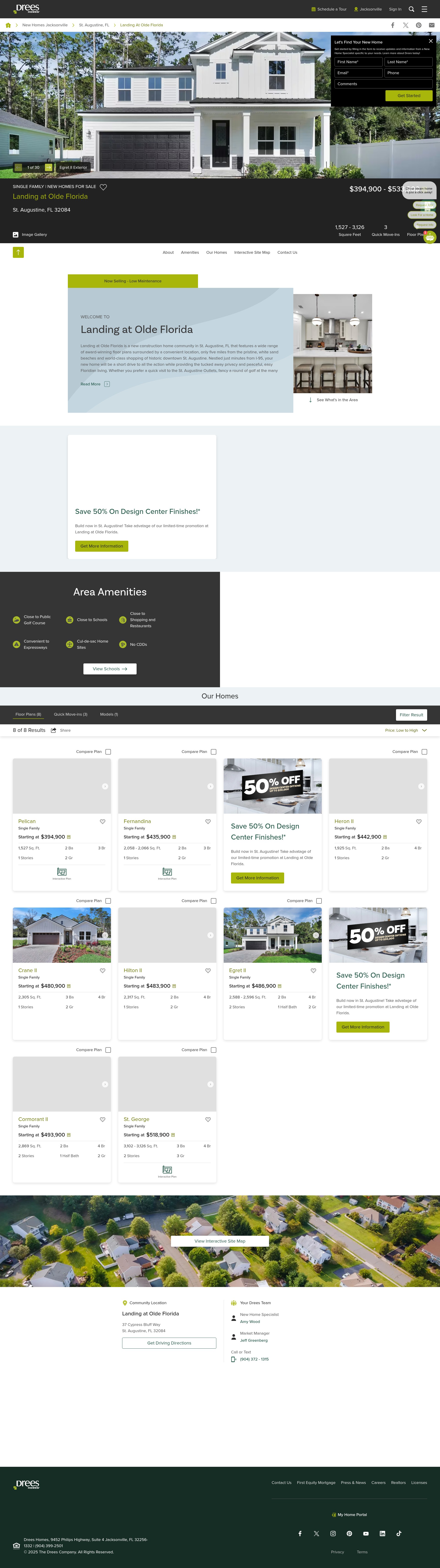Share on Pinterest from the breadcrumb bar
This screenshot has height=1568, width=440.
tap(419, 25)
